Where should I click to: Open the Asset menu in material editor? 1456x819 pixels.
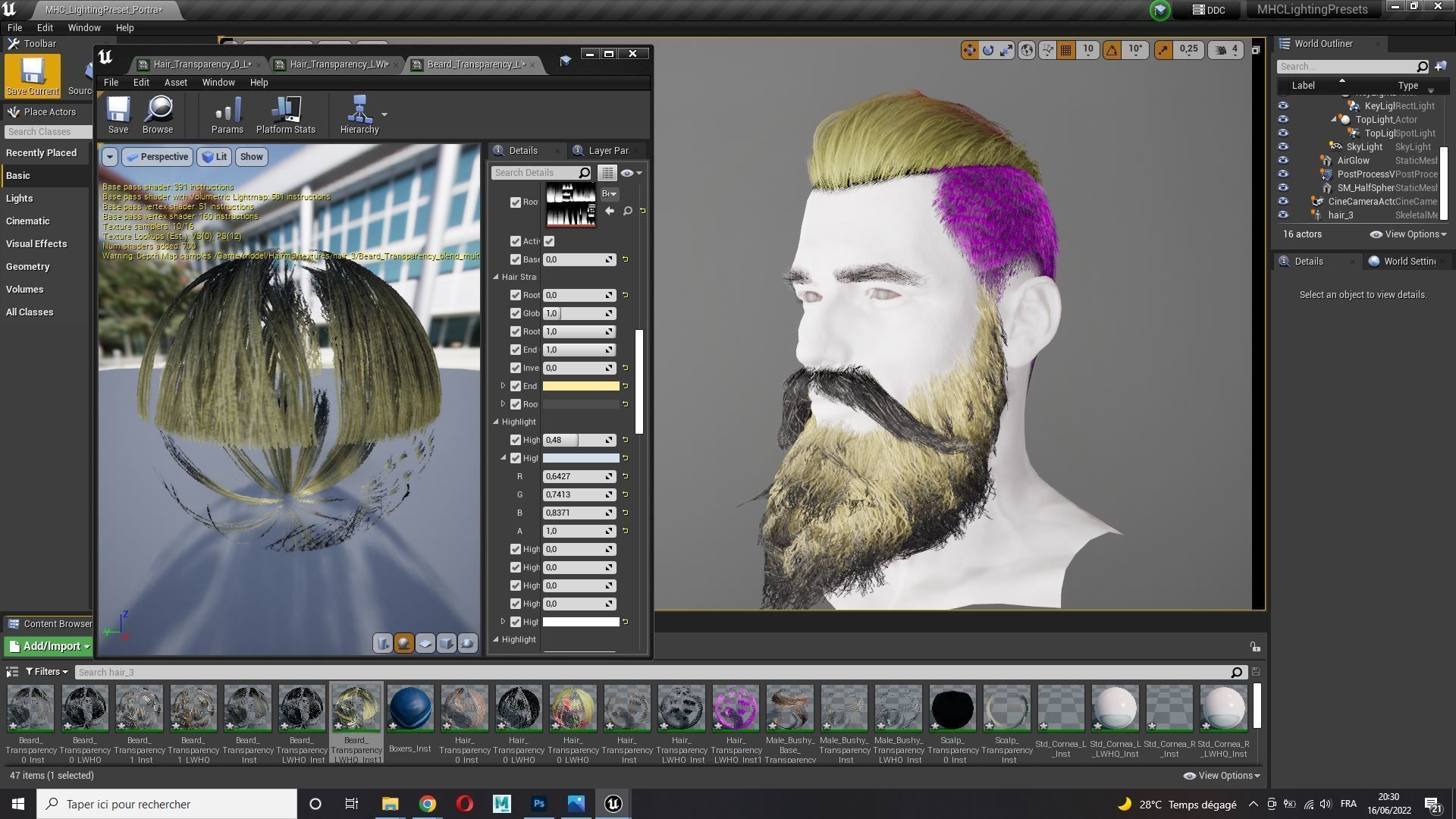coord(175,83)
